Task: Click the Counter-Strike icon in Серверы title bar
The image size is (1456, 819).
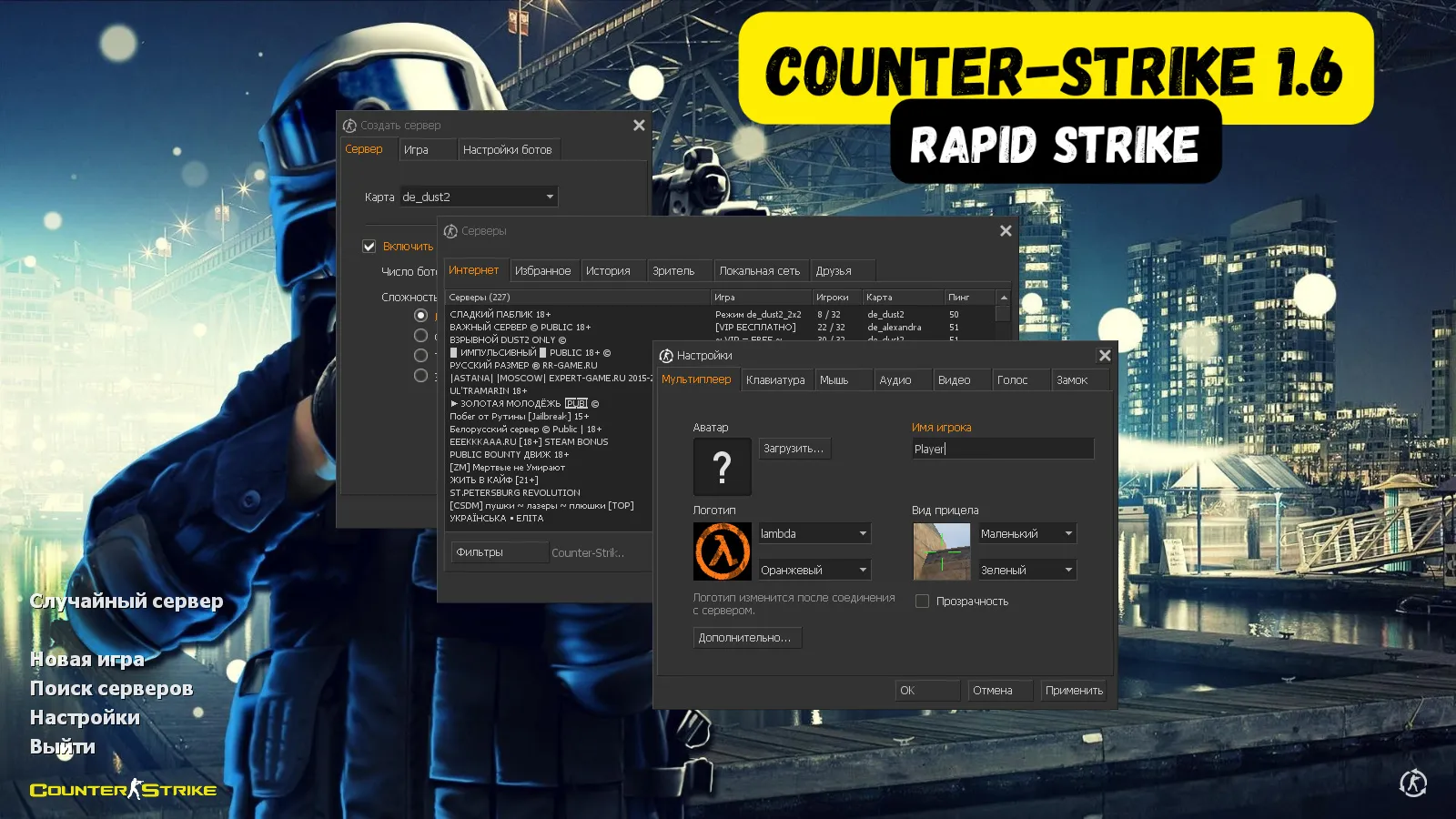Action: 450,231
